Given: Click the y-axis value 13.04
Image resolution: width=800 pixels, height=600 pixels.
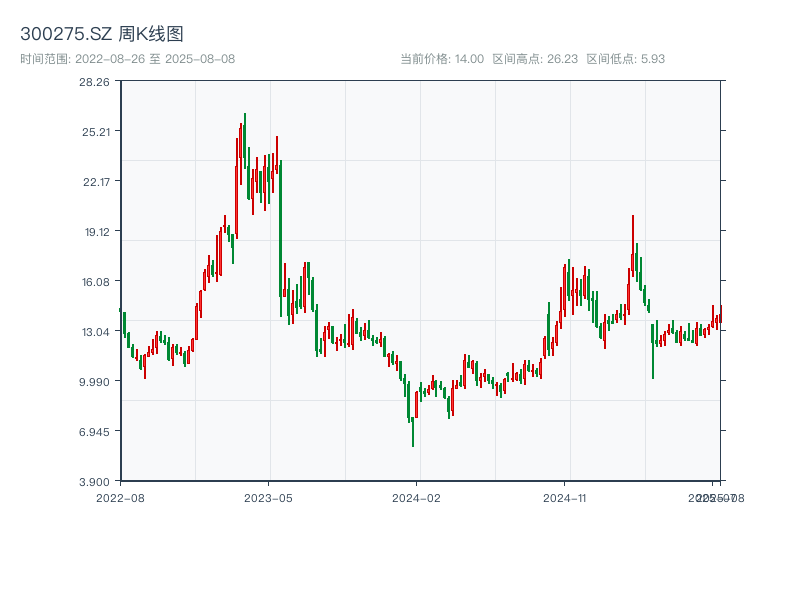Looking at the screenshot, I should (96, 332).
